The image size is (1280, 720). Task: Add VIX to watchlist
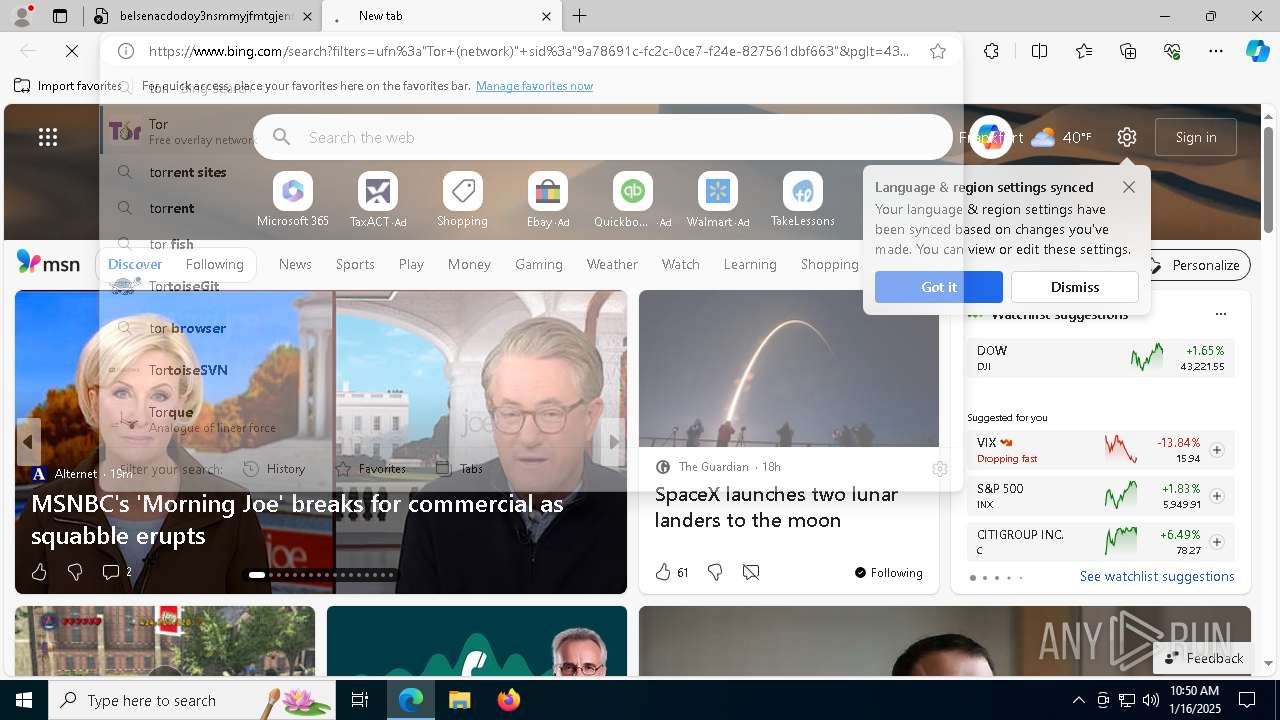coord(1217,450)
